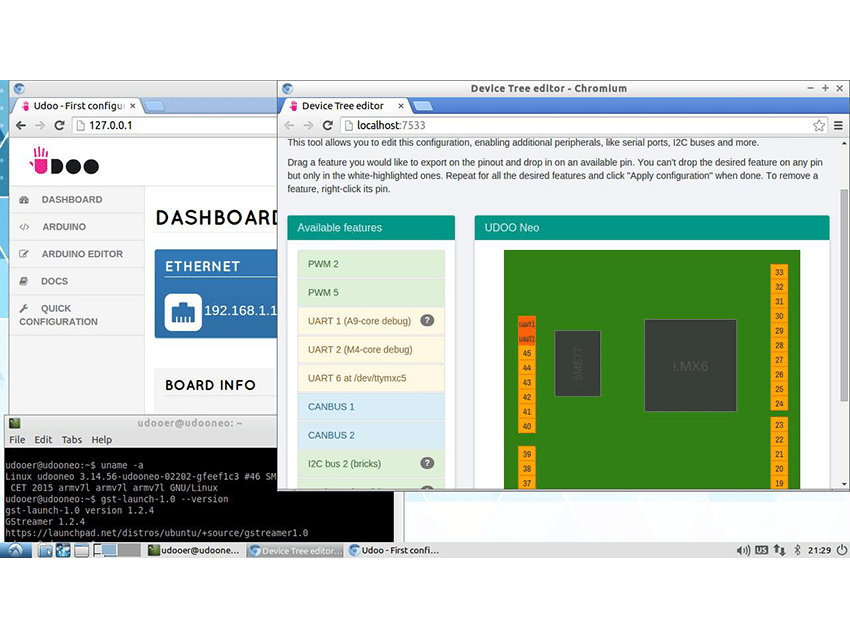Switch to udooer@udooneo terminal in taskbar

(195, 550)
